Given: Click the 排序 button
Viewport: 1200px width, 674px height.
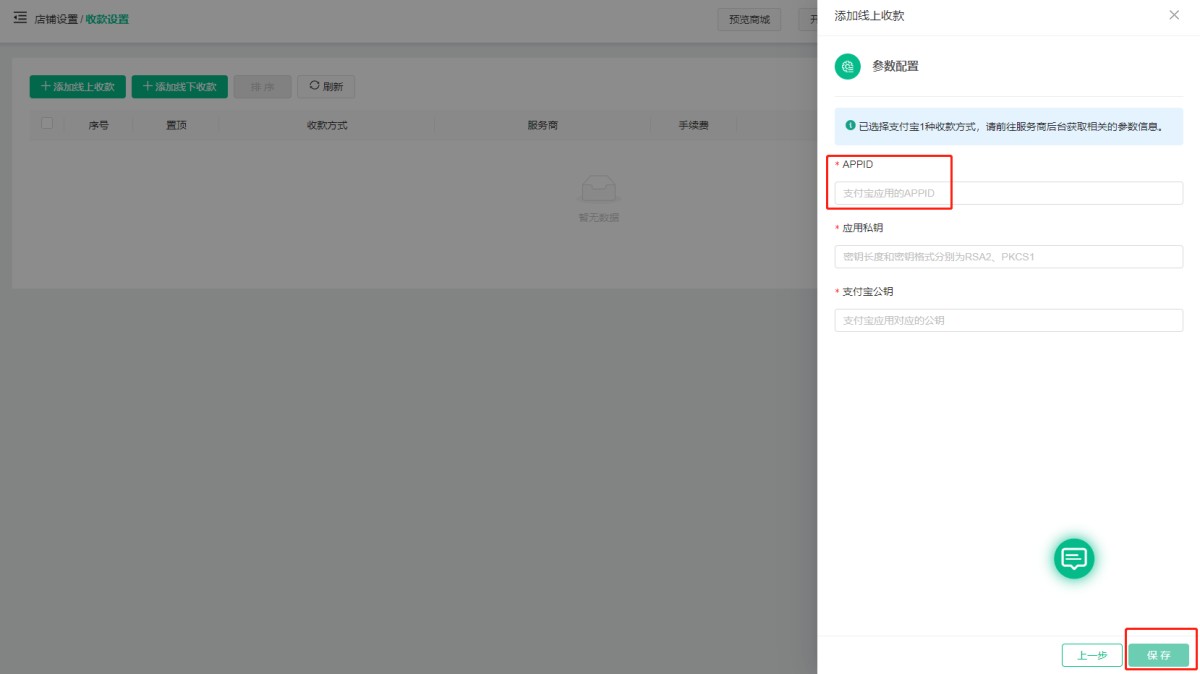Looking at the screenshot, I should point(262,87).
